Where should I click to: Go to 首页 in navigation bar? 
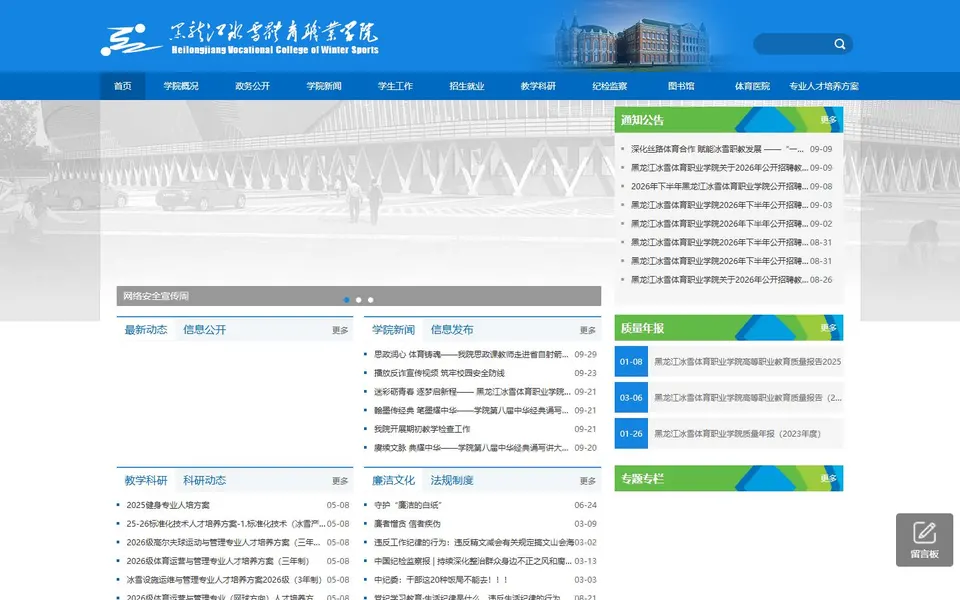click(122, 86)
